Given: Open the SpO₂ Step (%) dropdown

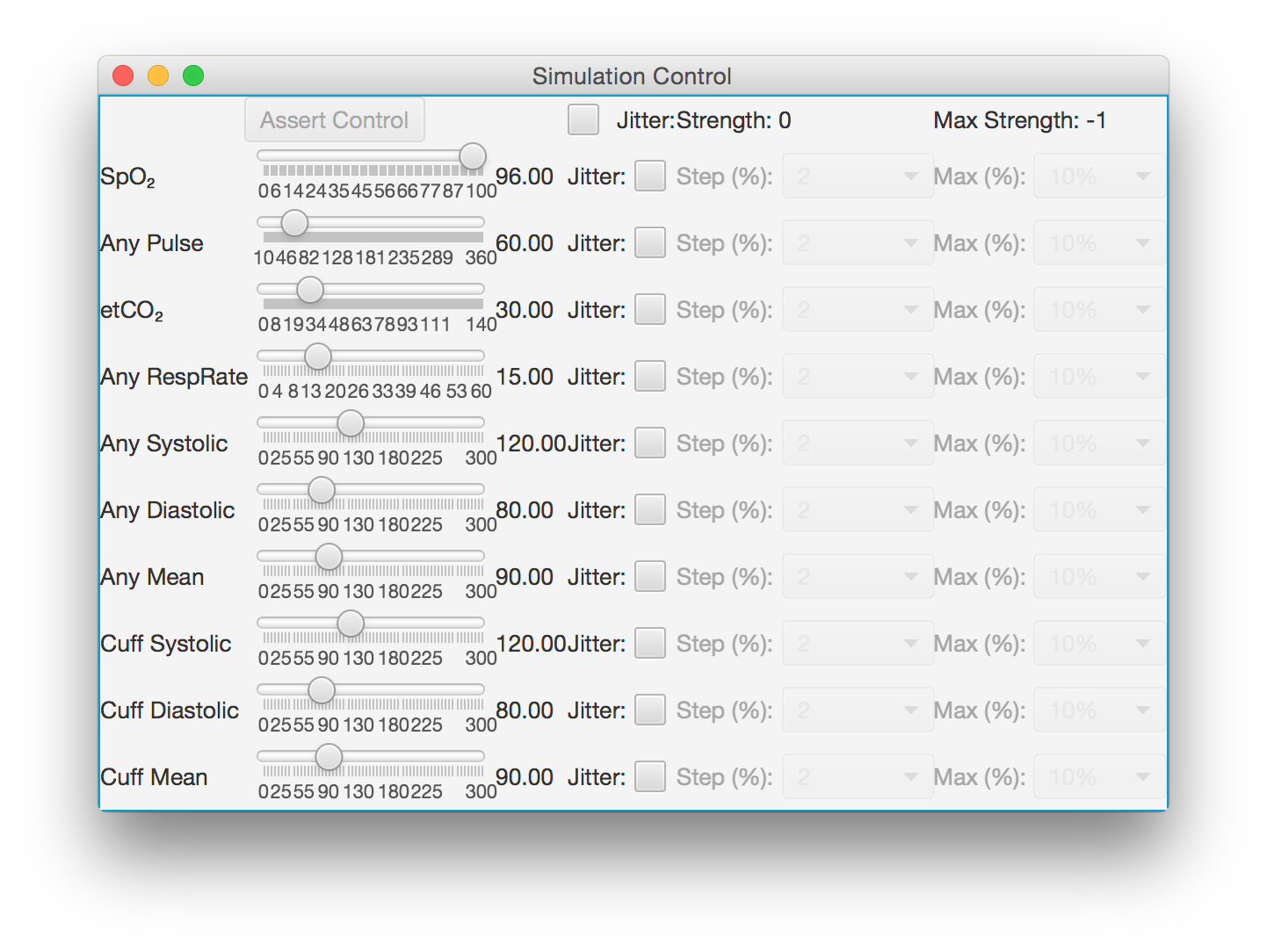Looking at the screenshot, I should tap(858, 176).
